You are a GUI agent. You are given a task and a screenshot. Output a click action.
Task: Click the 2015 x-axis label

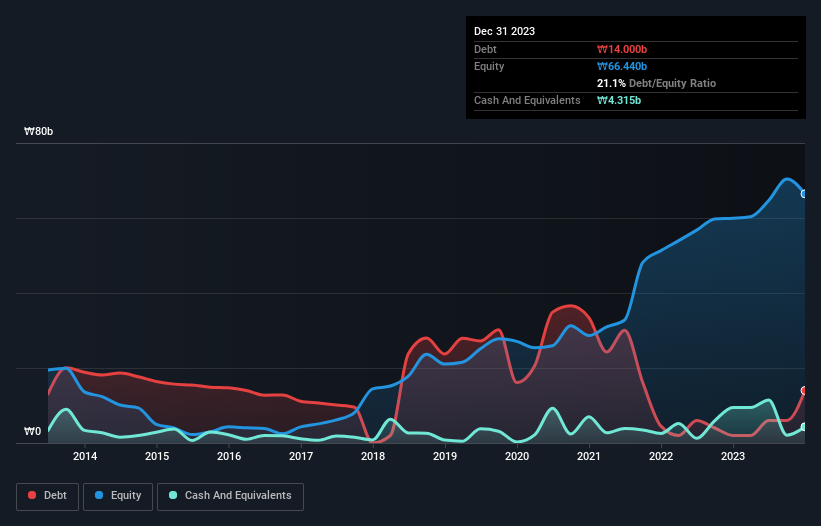157,456
